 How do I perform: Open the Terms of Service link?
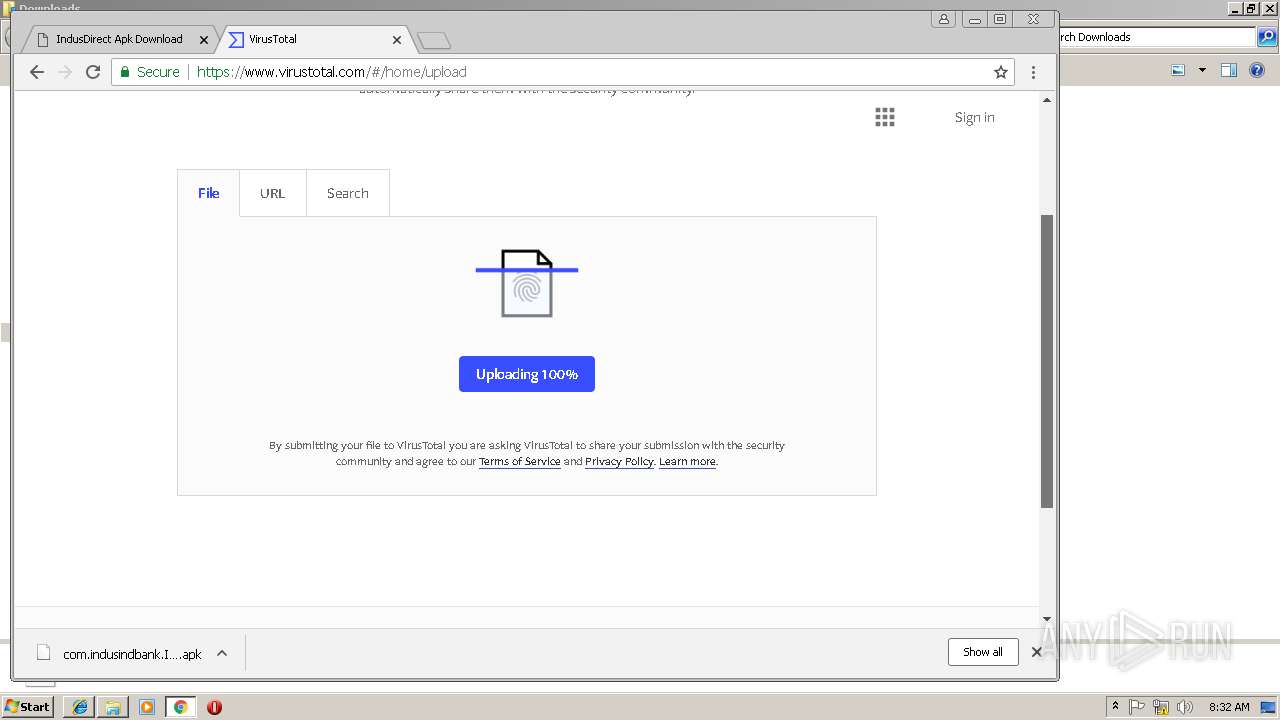click(x=520, y=461)
